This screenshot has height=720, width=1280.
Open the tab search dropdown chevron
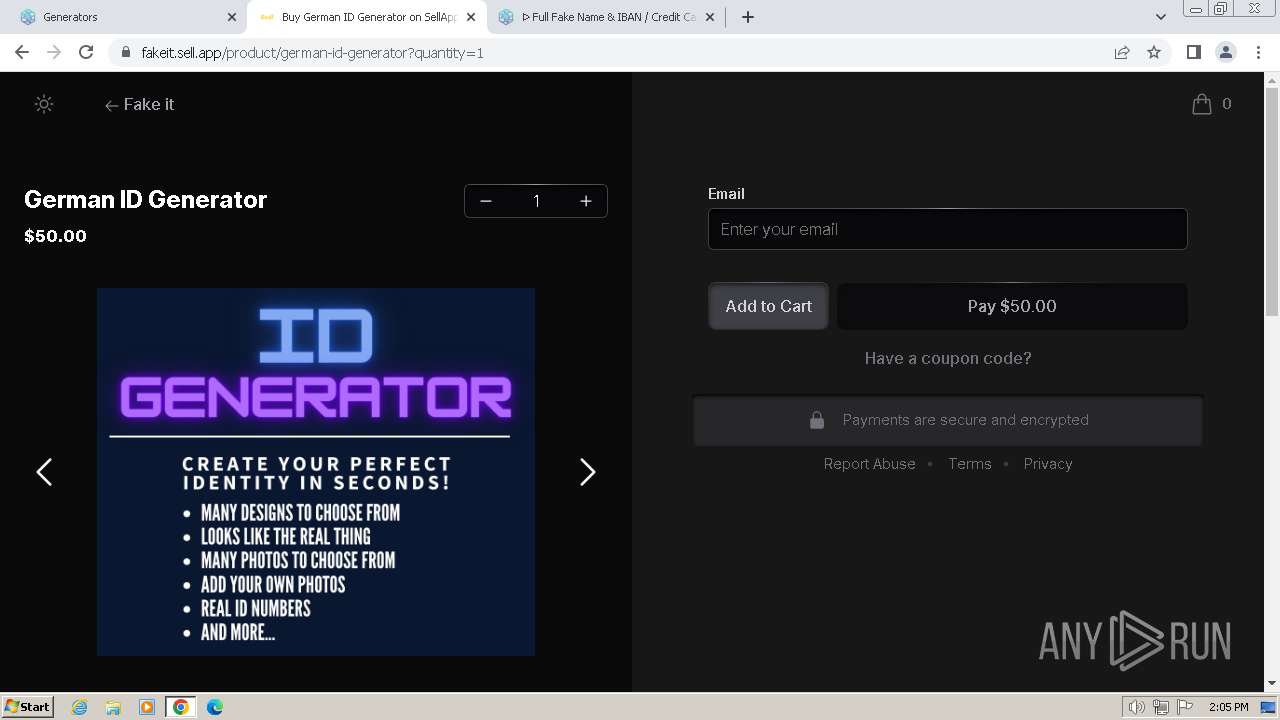coord(1161,17)
